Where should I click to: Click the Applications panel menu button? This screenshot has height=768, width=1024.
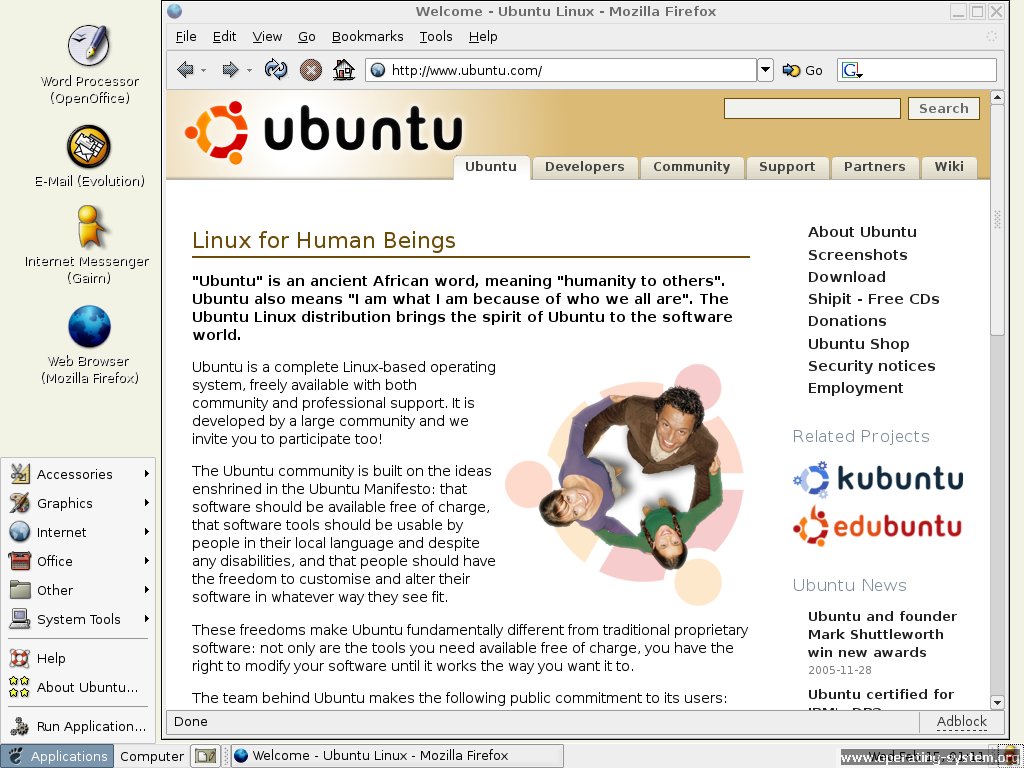click(57, 756)
